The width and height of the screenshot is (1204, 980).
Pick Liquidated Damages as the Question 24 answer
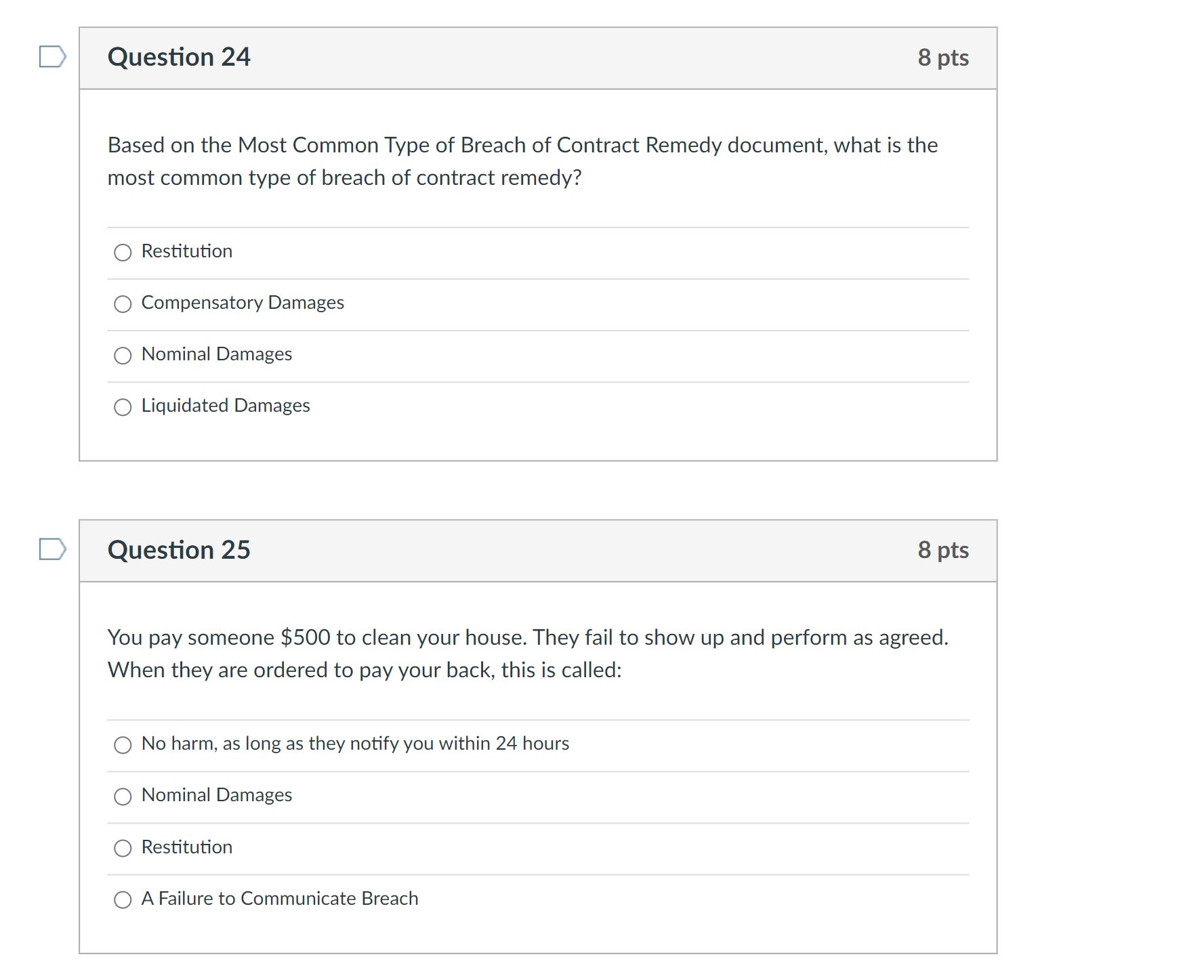pos(123,406)
